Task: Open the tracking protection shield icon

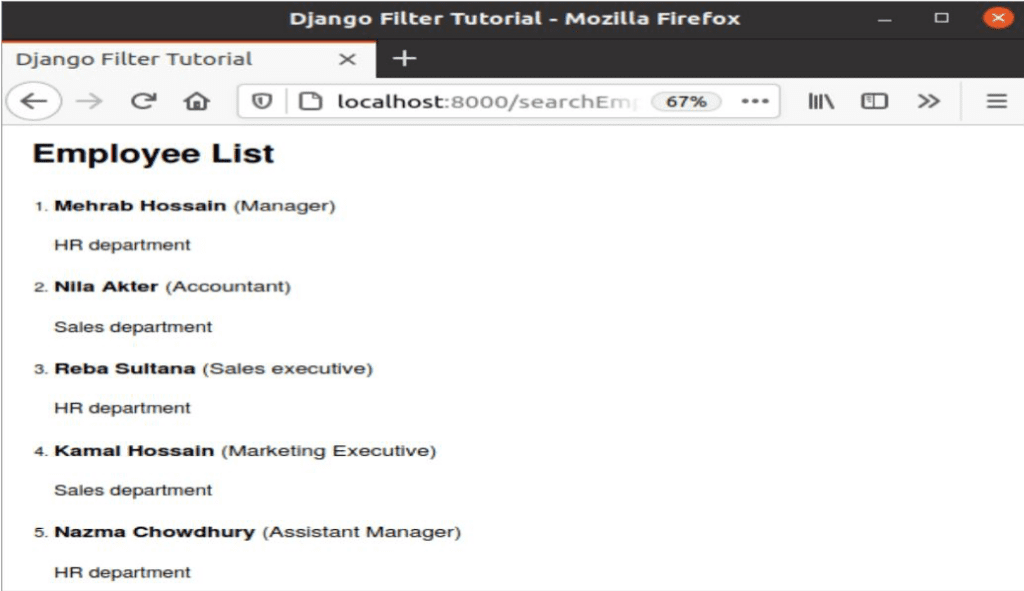Action: [262, 101]
